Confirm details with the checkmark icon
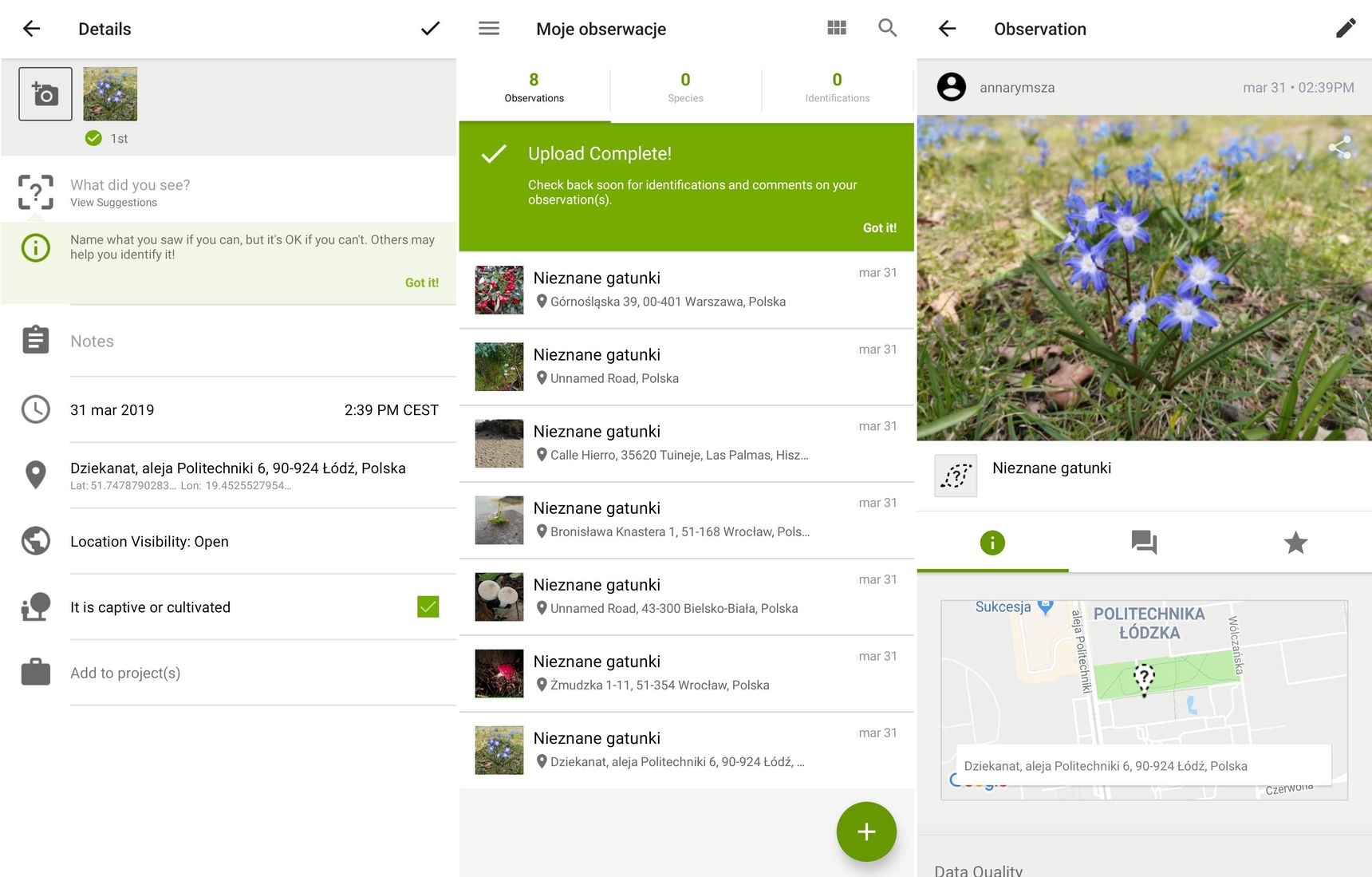 pyautogui.click(x=430, y=29)
